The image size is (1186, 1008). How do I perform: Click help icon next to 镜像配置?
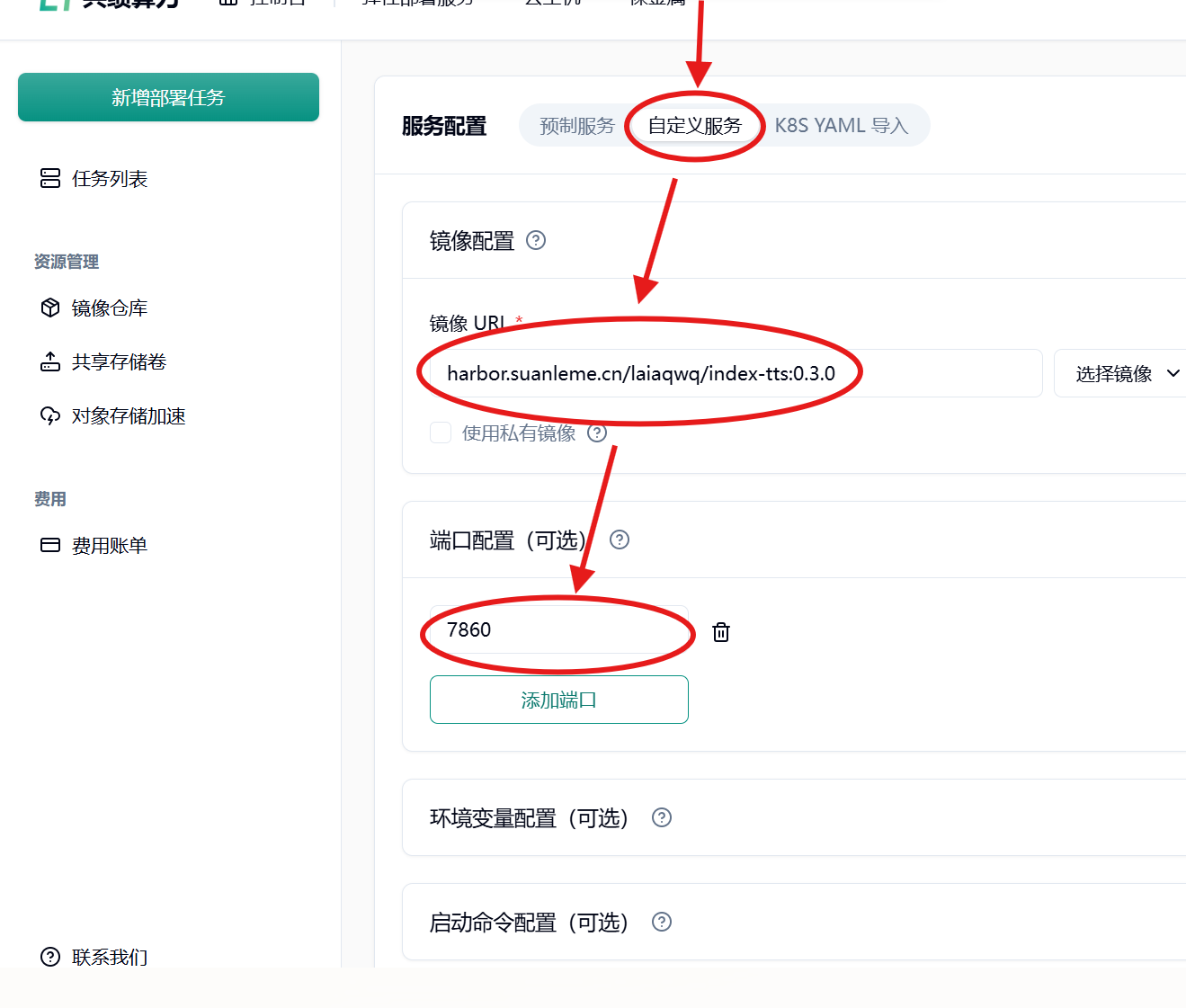click(536, 240)
